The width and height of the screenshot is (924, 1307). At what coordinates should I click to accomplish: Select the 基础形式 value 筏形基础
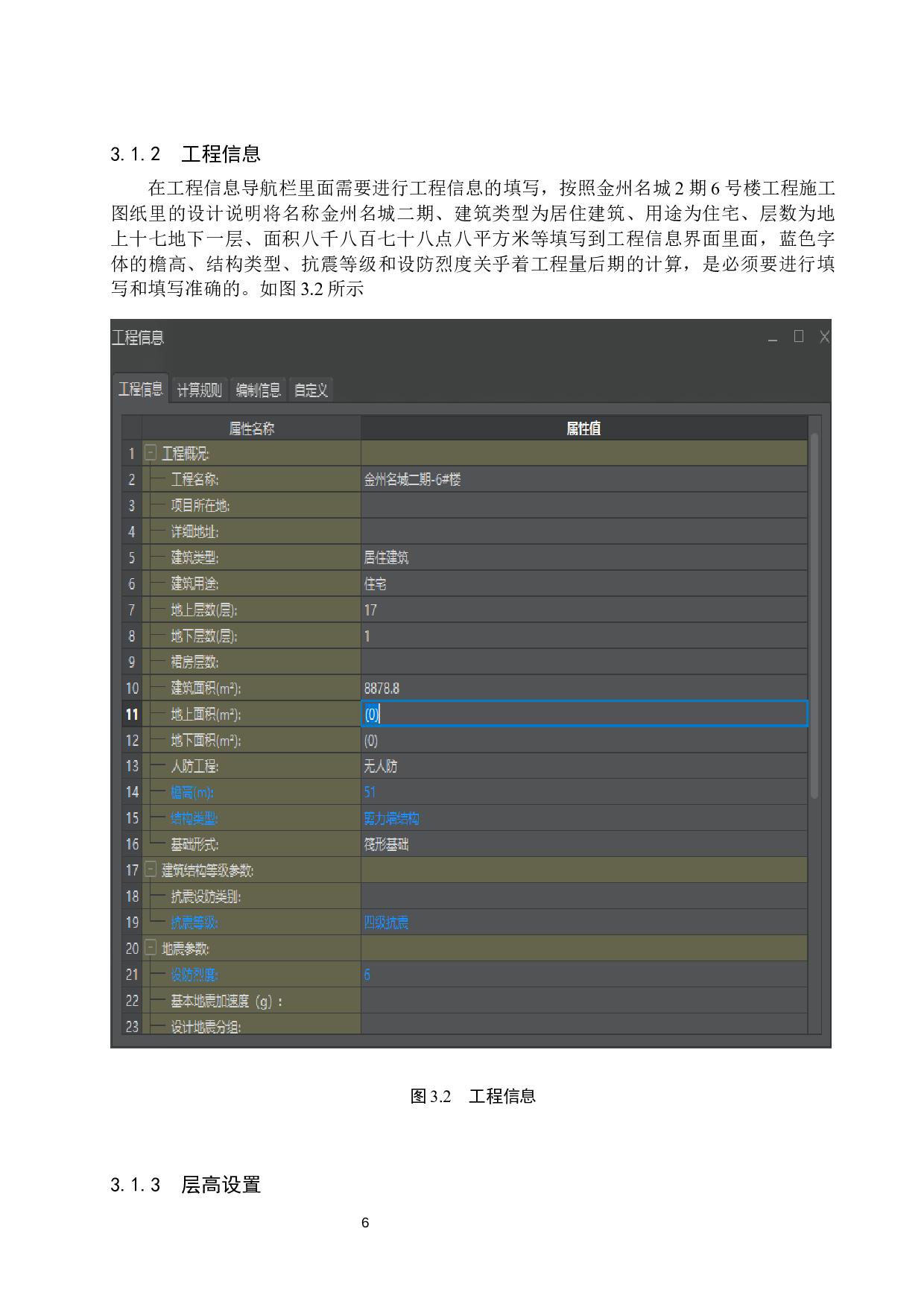click(584, 844)
